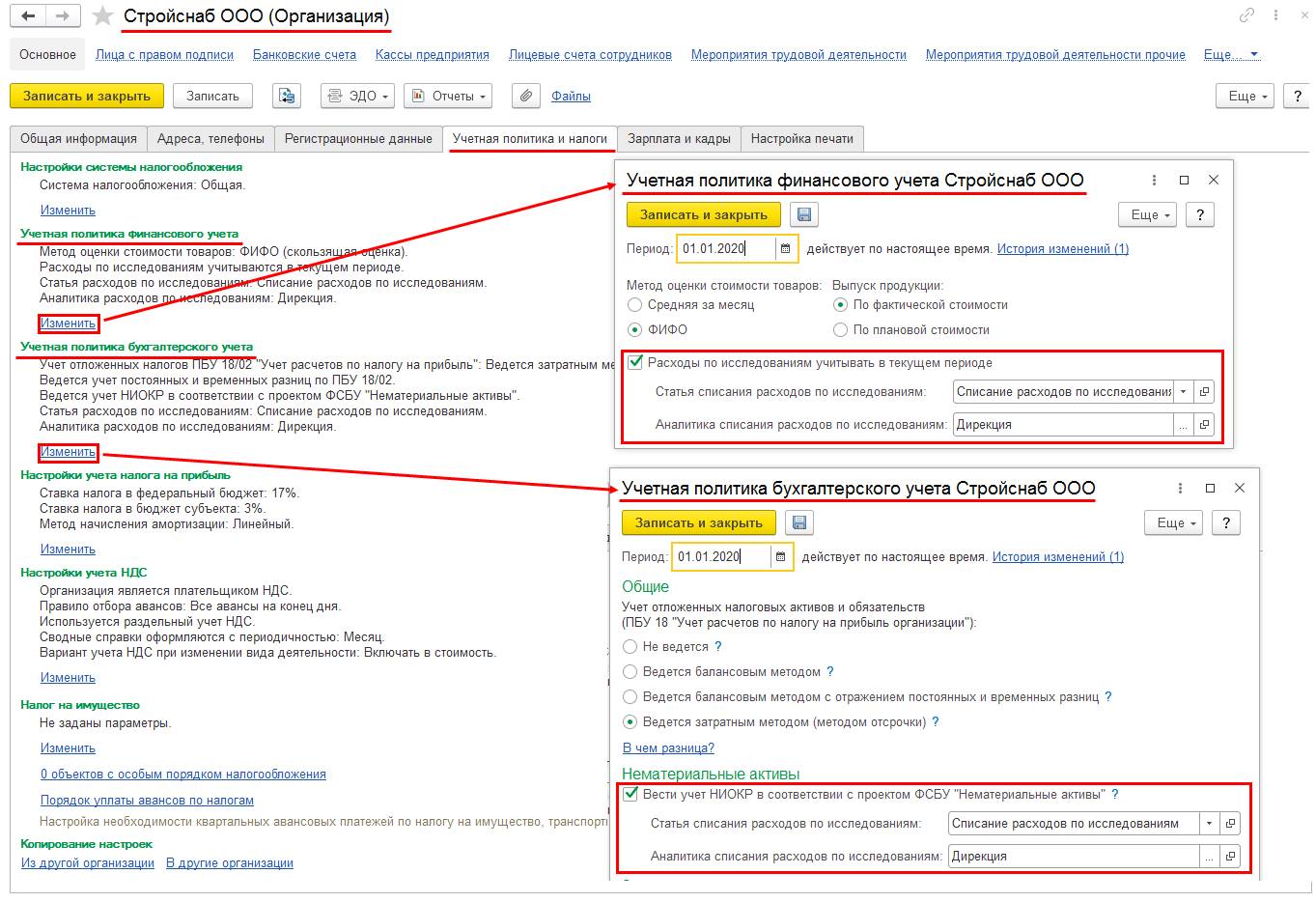Viewport: 1316px width, 902px height.
Task: Open calendar picker for Период in финансового учета
Action: coord(785,249)
